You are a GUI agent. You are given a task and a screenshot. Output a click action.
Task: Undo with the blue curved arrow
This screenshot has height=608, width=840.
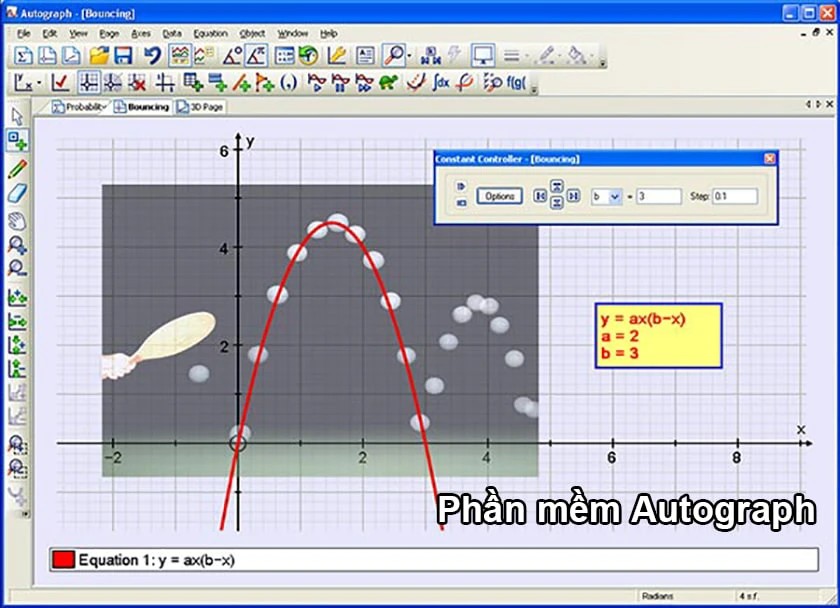pos(152,56)
